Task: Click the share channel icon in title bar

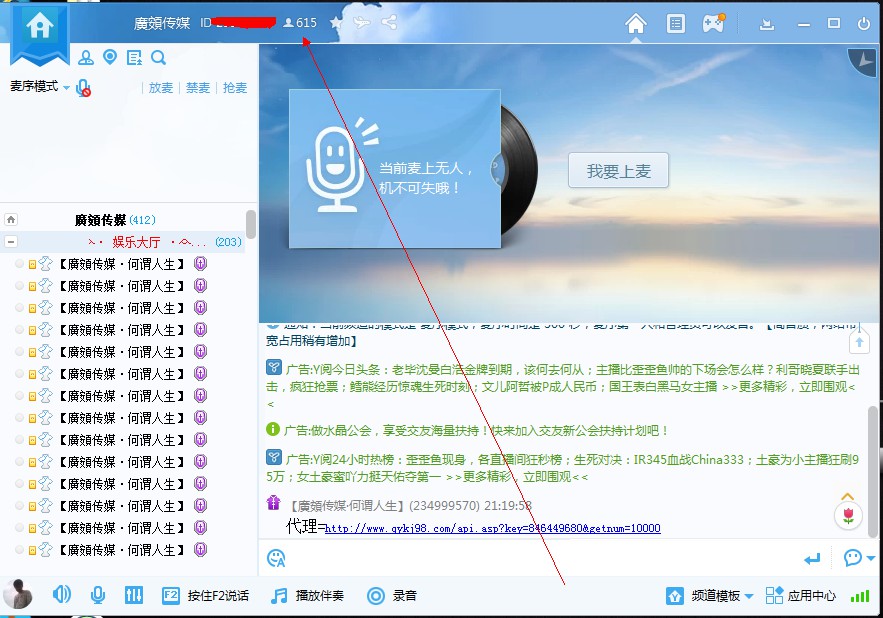Action: pos(389,22)
